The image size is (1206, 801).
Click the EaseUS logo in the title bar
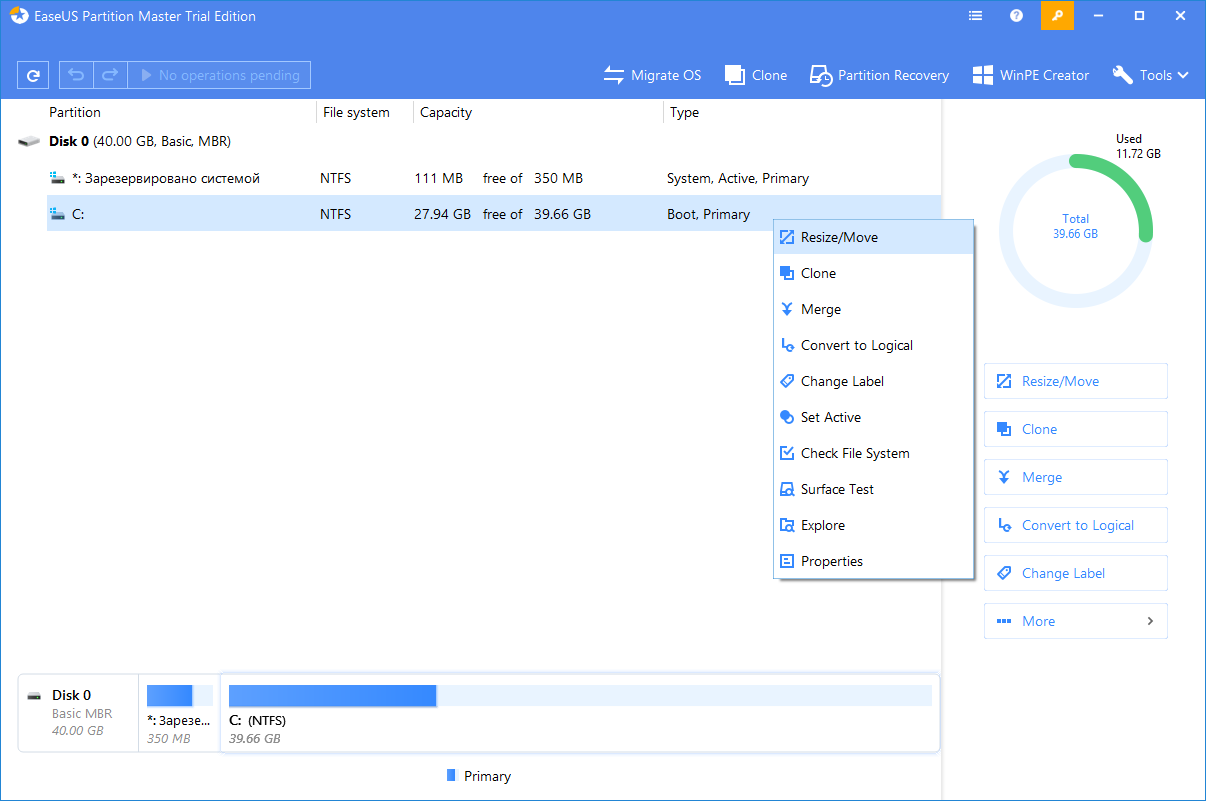click(17, 16)
